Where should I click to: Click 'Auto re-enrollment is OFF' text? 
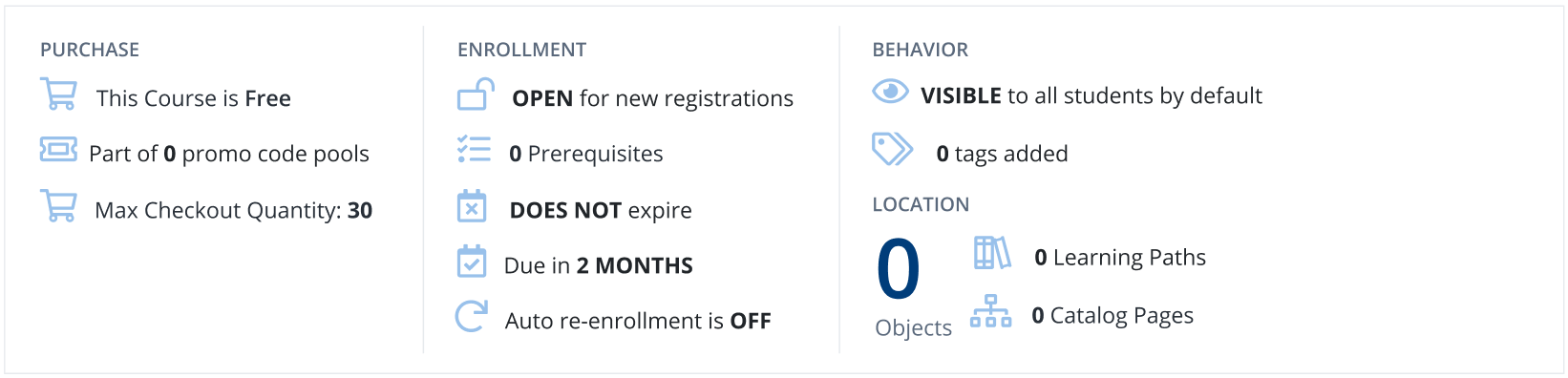point(638,321)
